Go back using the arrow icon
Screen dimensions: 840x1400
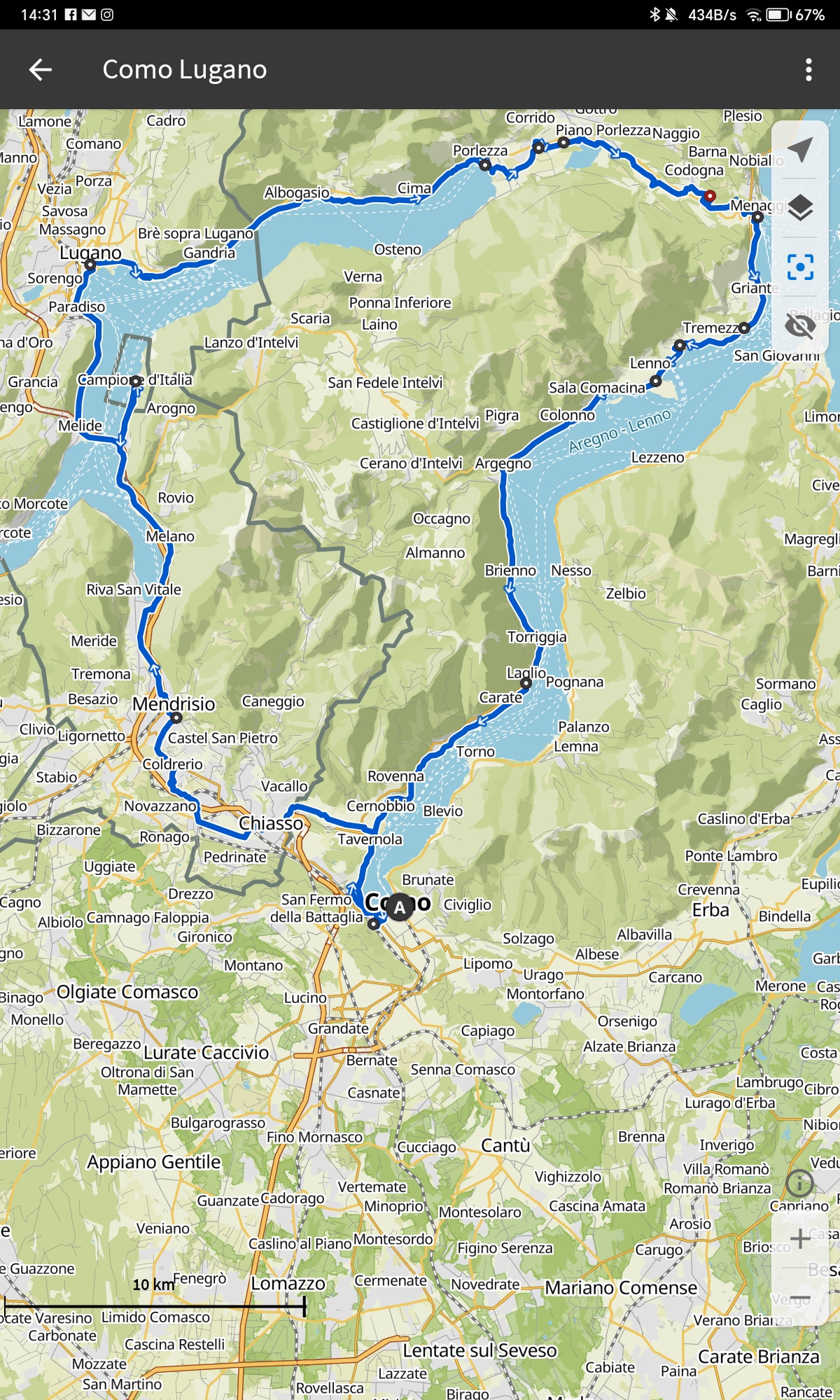pos(41,69)
